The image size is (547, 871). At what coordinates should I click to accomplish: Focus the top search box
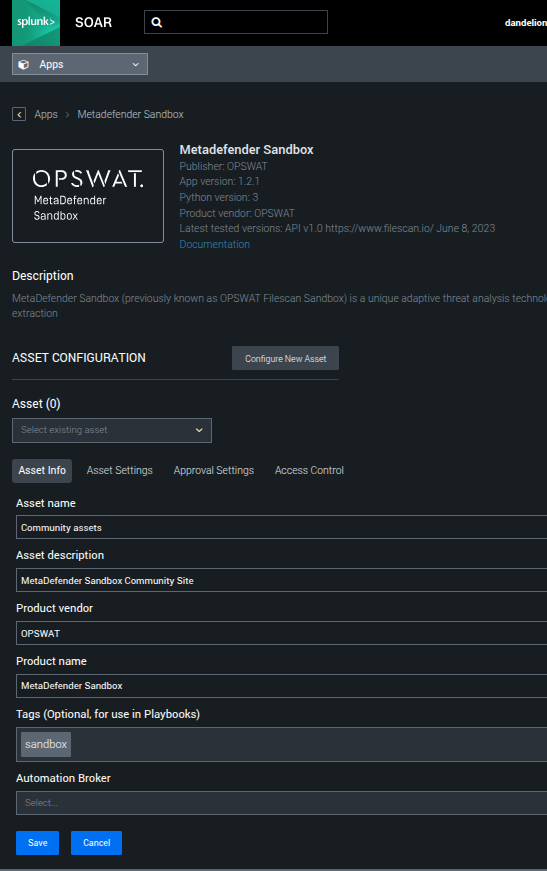coord(236,22)
